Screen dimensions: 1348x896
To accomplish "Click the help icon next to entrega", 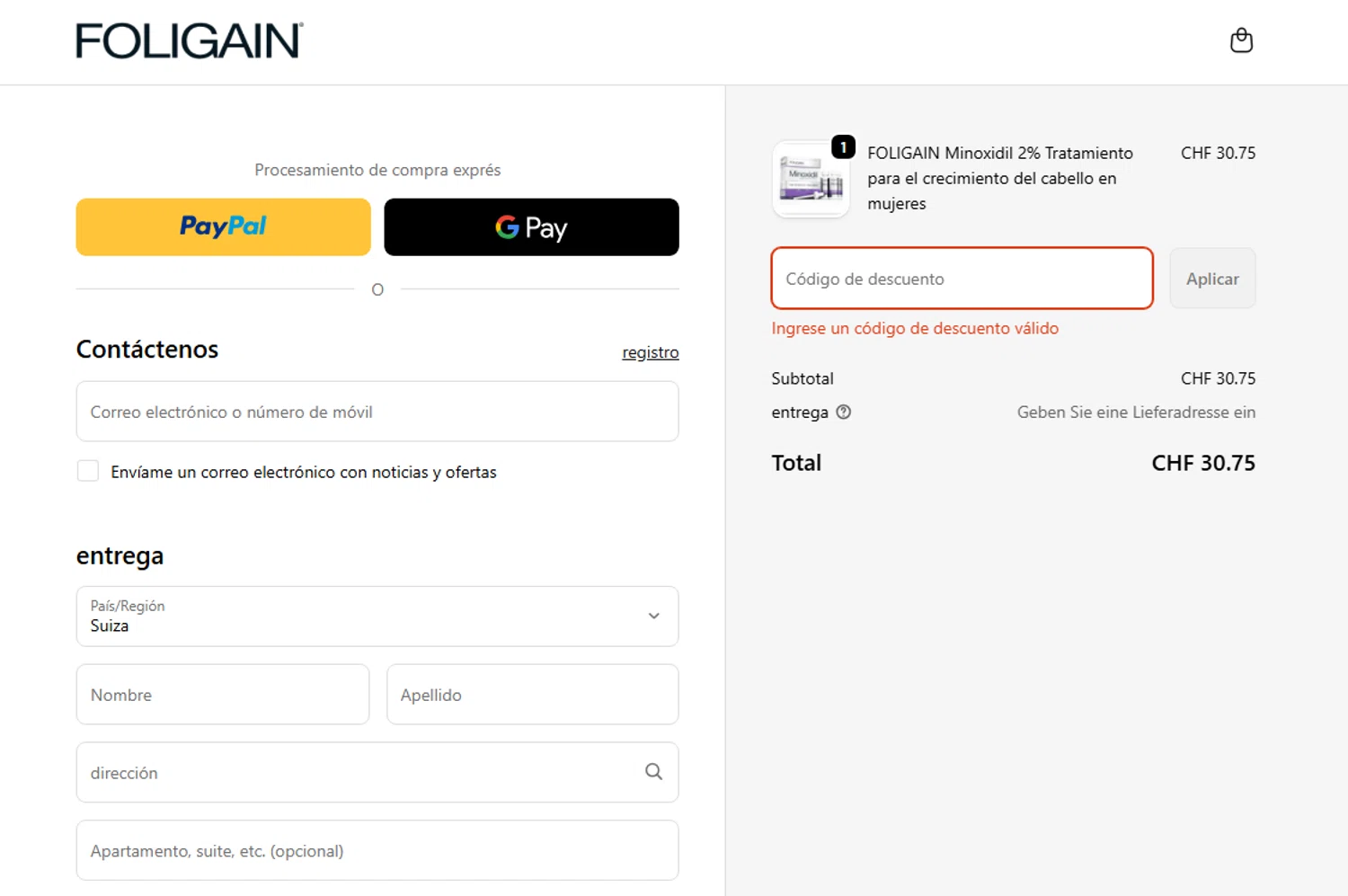I will pyautogui.click(x=843, y=413).
